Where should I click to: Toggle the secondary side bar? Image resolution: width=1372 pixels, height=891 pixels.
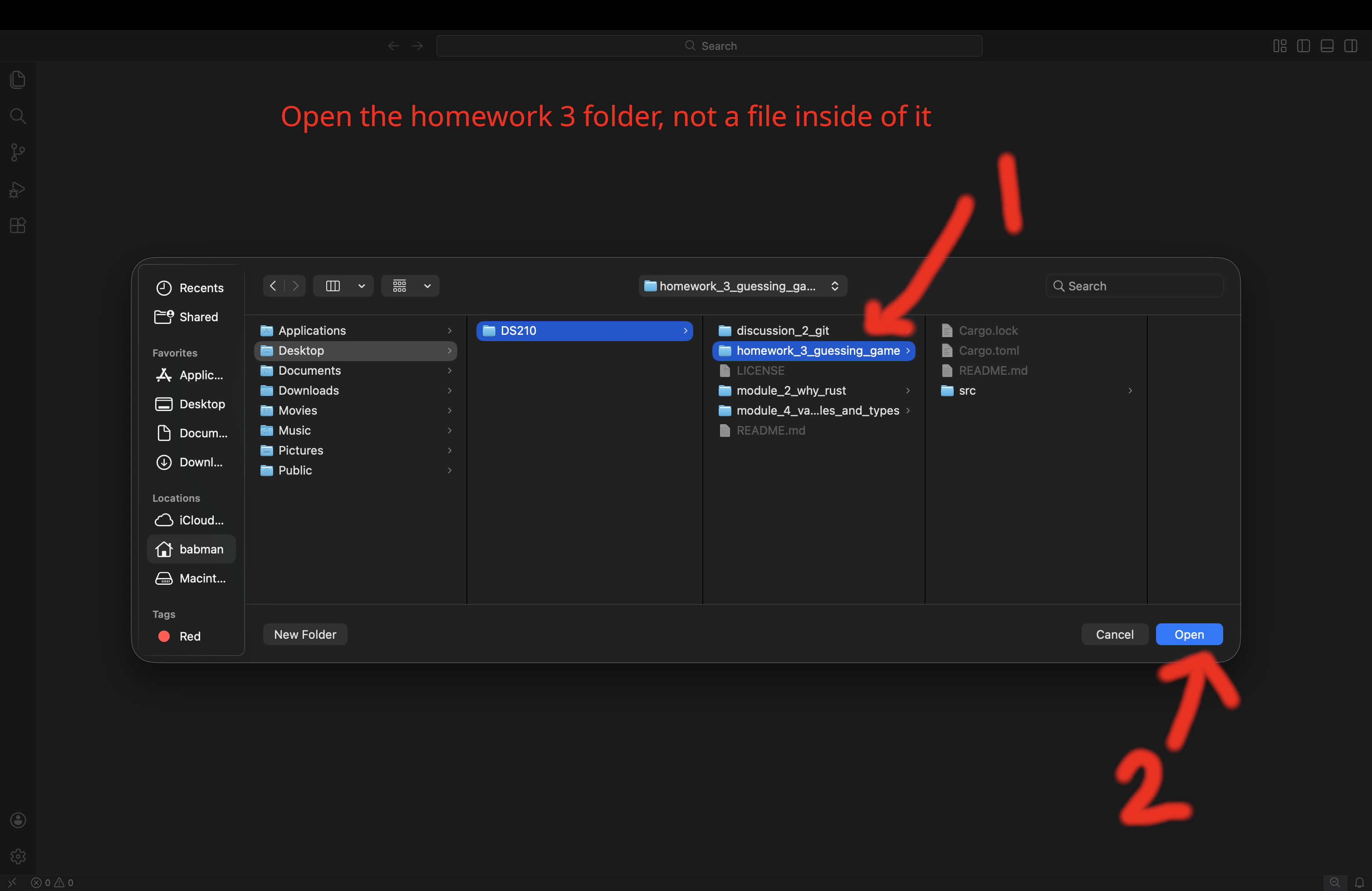[x=1351, y=45]
